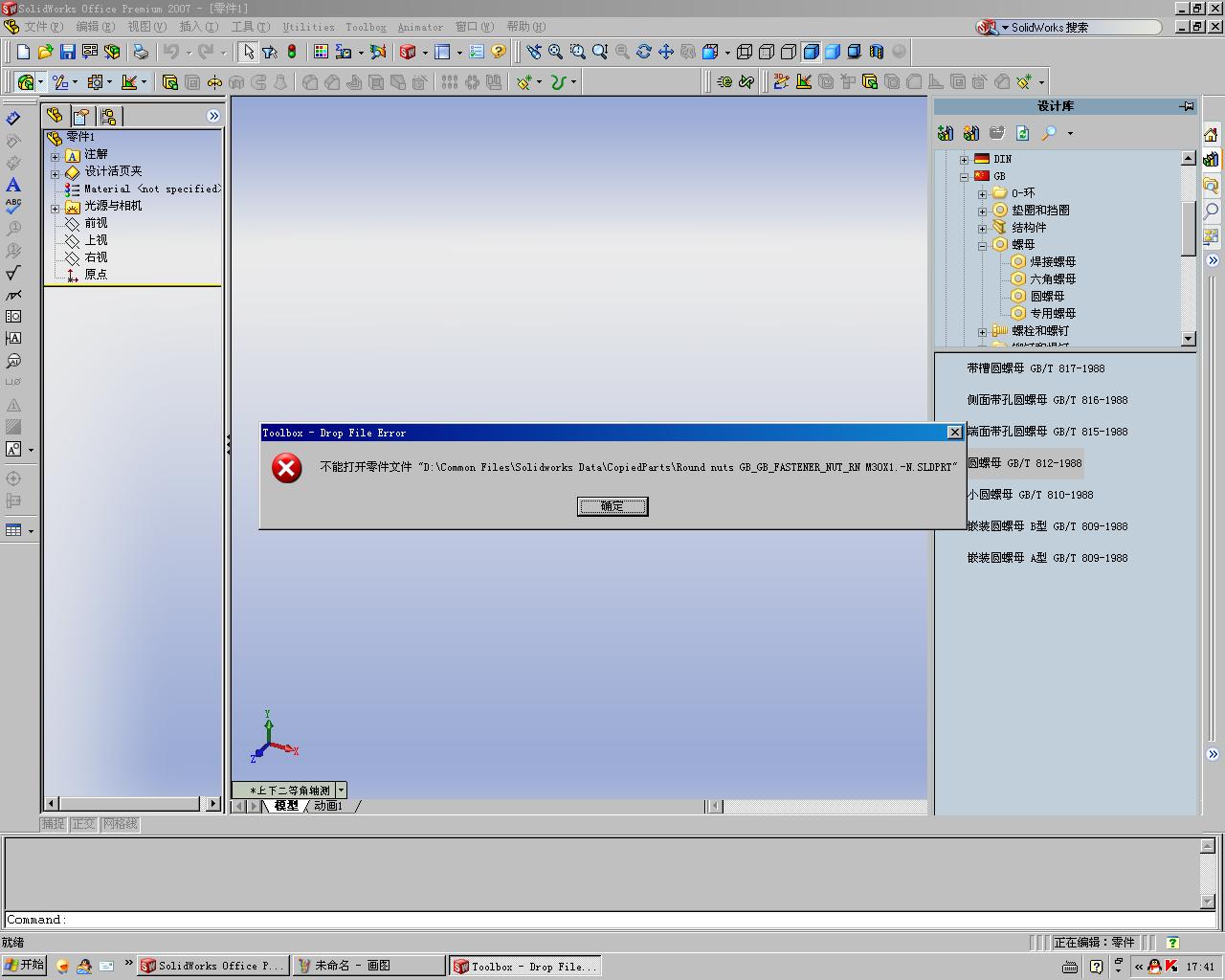
Task: Activate the Pan view tool
Action: 666,52
